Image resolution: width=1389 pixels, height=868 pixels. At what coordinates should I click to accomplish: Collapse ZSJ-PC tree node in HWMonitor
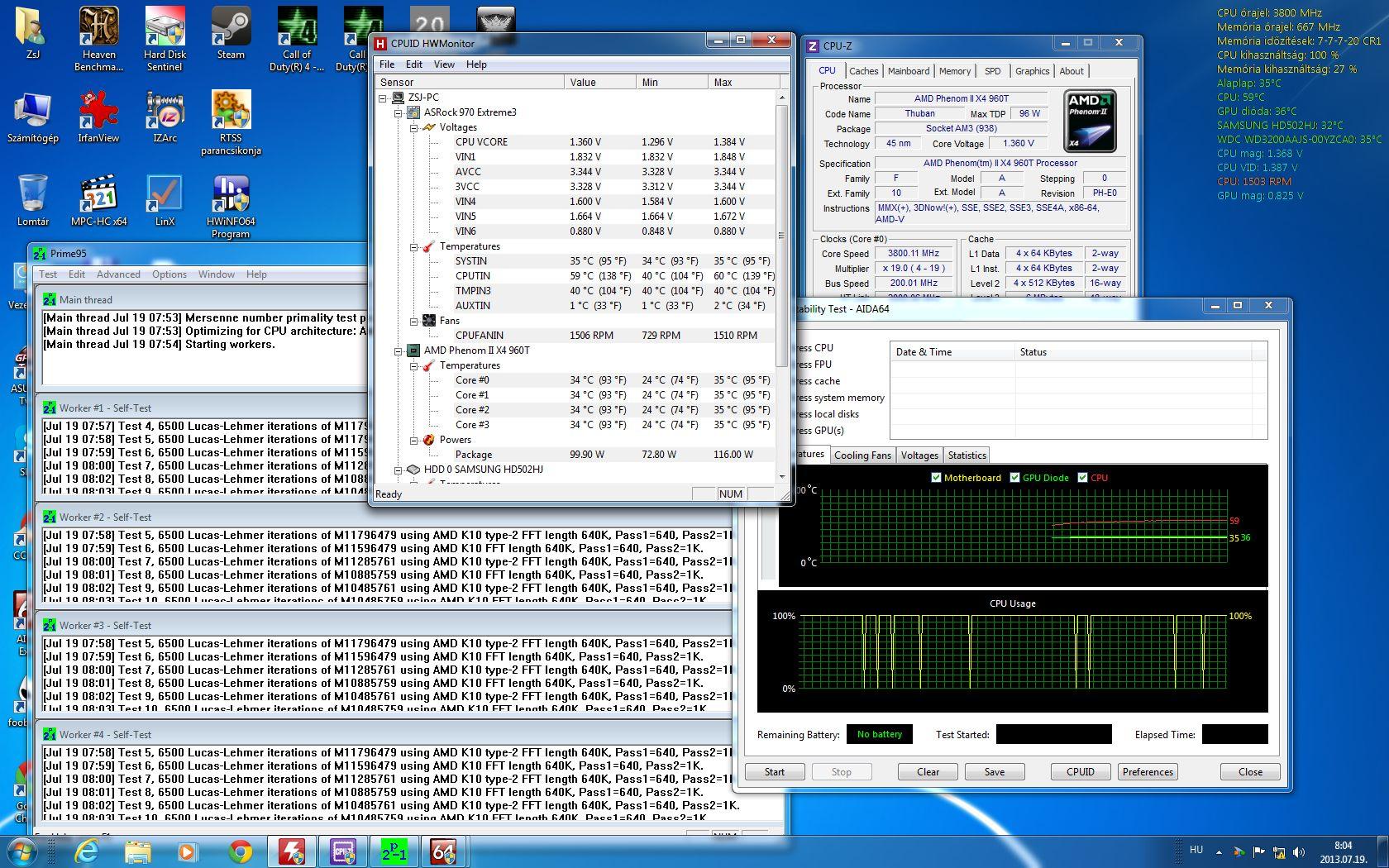point(384,98)
